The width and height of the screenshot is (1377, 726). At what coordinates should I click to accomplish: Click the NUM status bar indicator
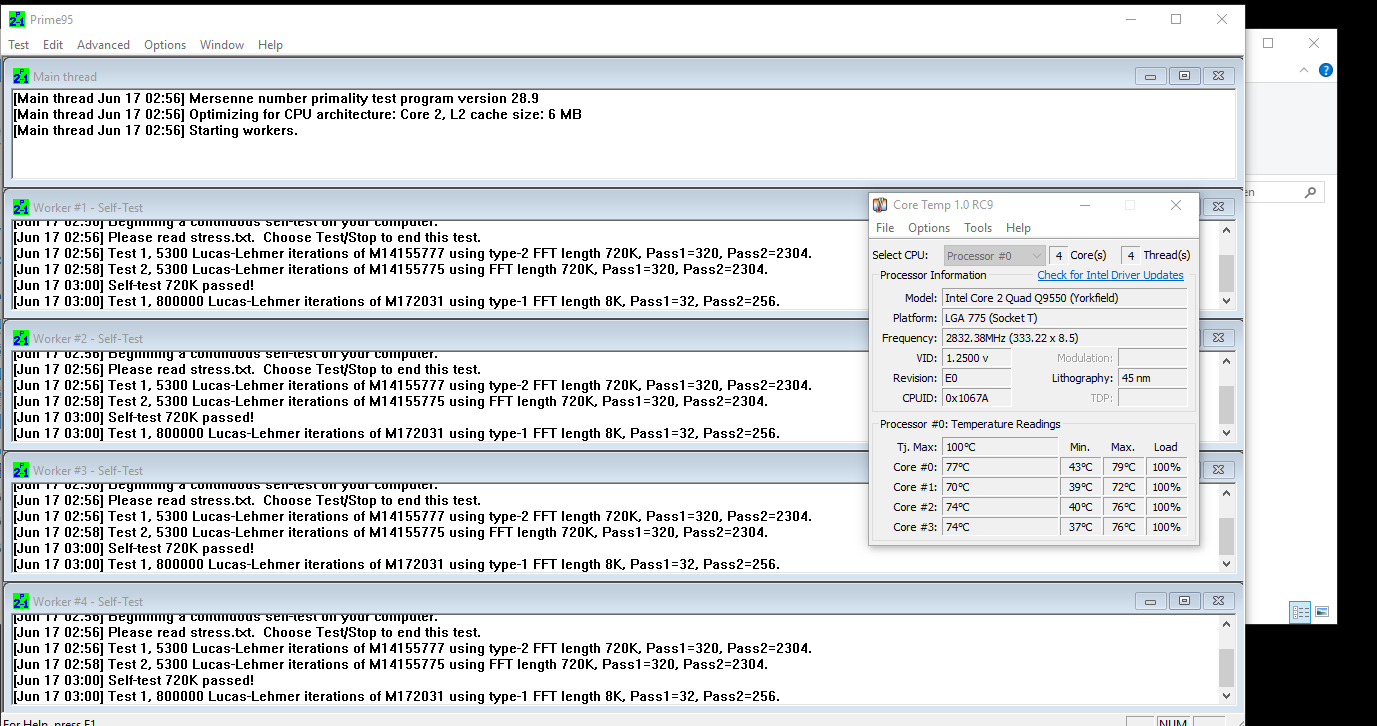click(x=1172, y=721)
